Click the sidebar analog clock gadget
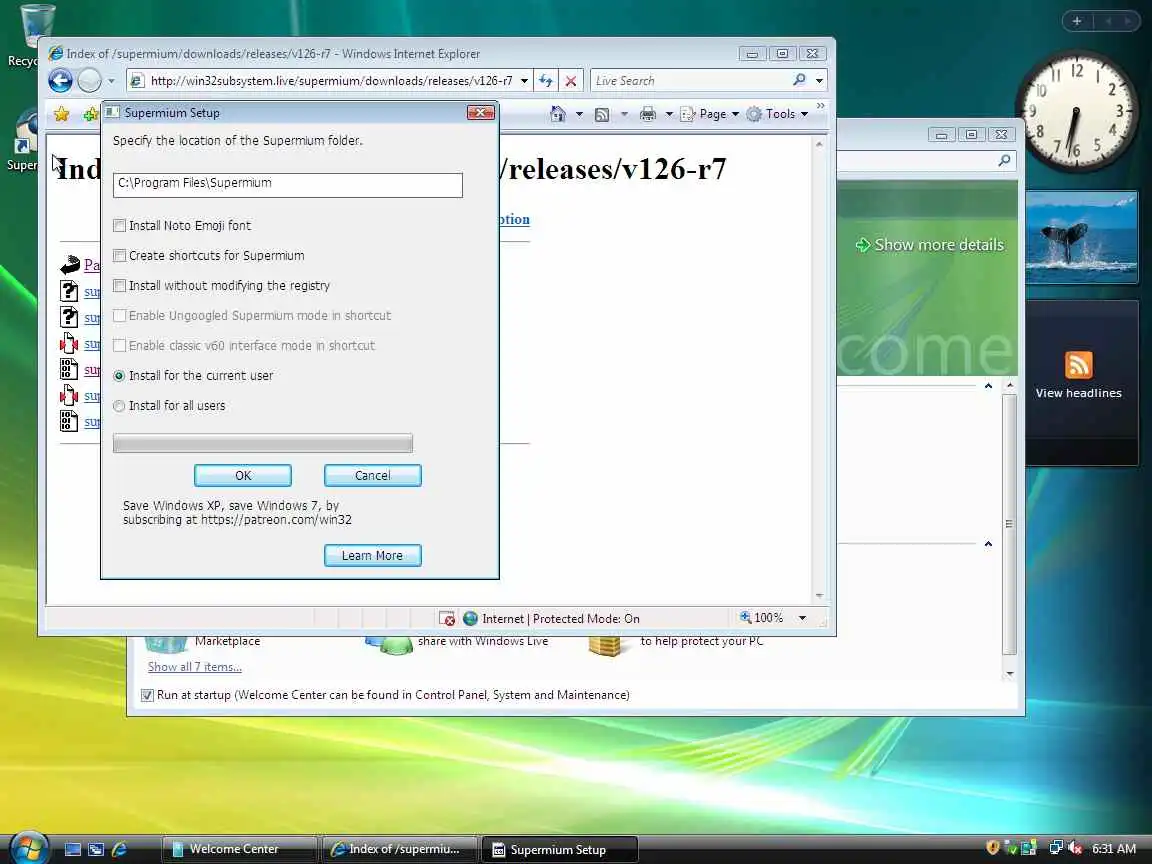Screen dimensions: 1152x864 pyautogui.click(x=1075, y=111)
